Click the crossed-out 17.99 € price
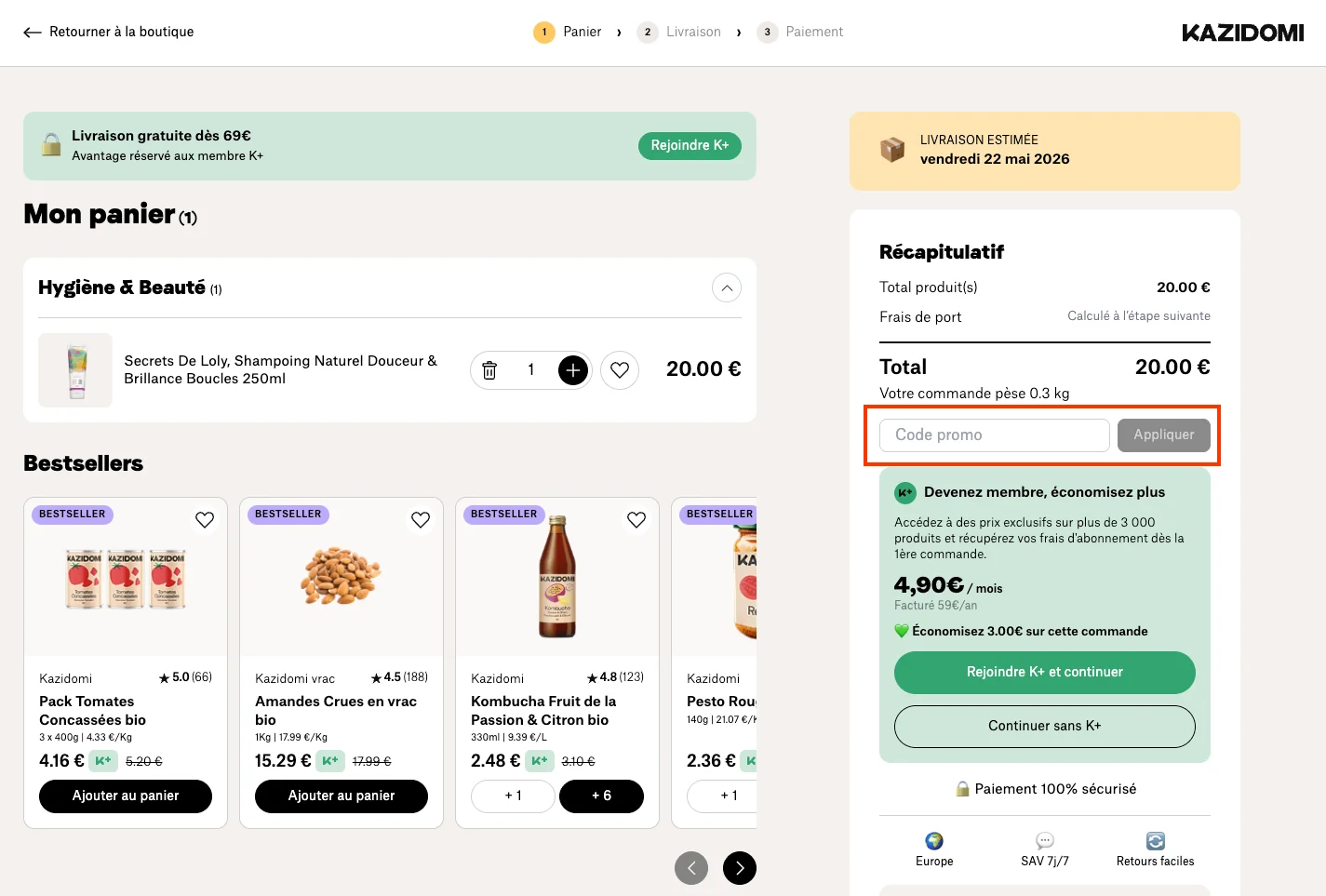Viewport: 1326px width, 896px height. pyautogui.click(x=371, y=762)
